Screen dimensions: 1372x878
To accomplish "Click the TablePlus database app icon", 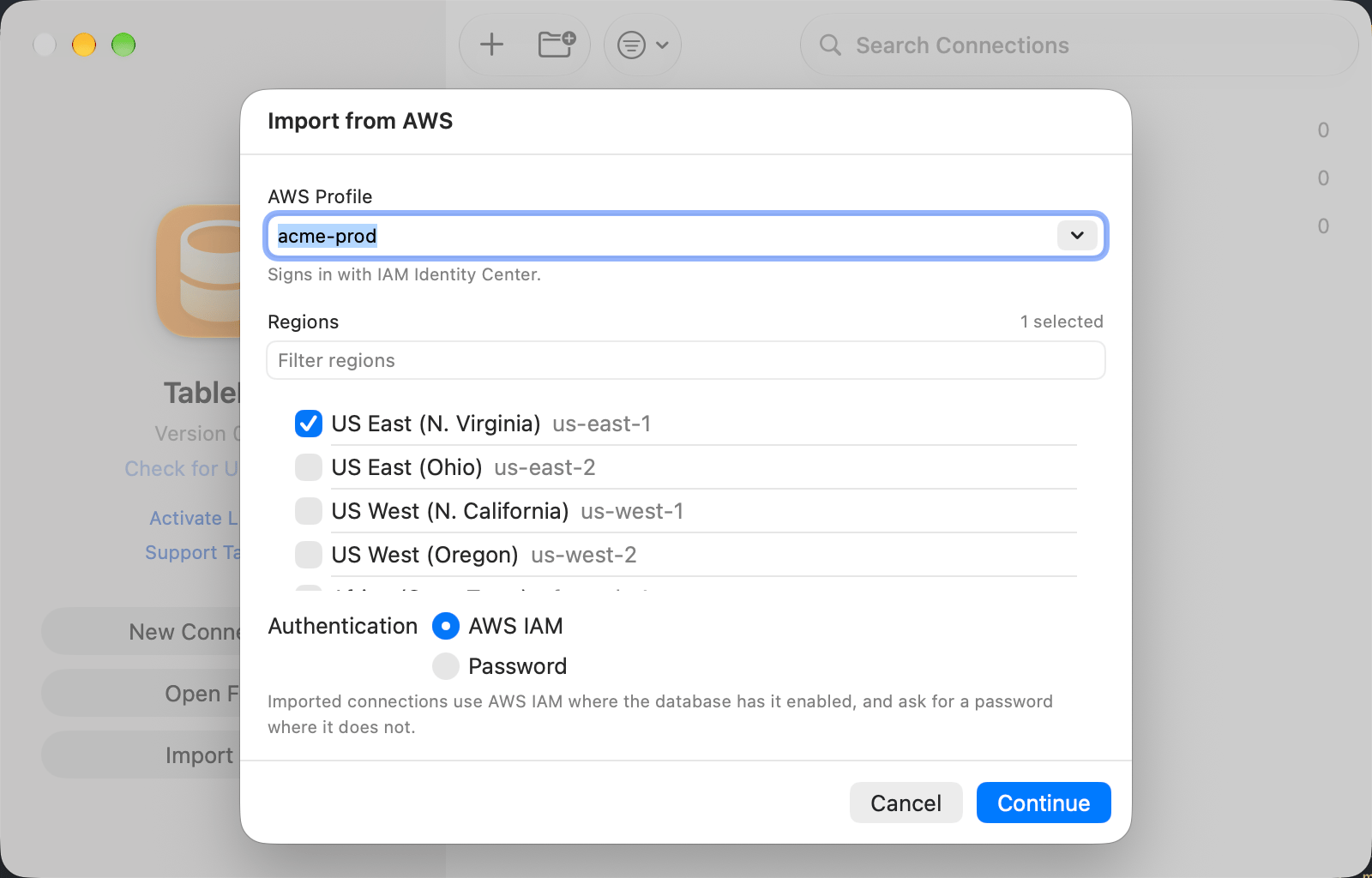I will click(199, 271).
